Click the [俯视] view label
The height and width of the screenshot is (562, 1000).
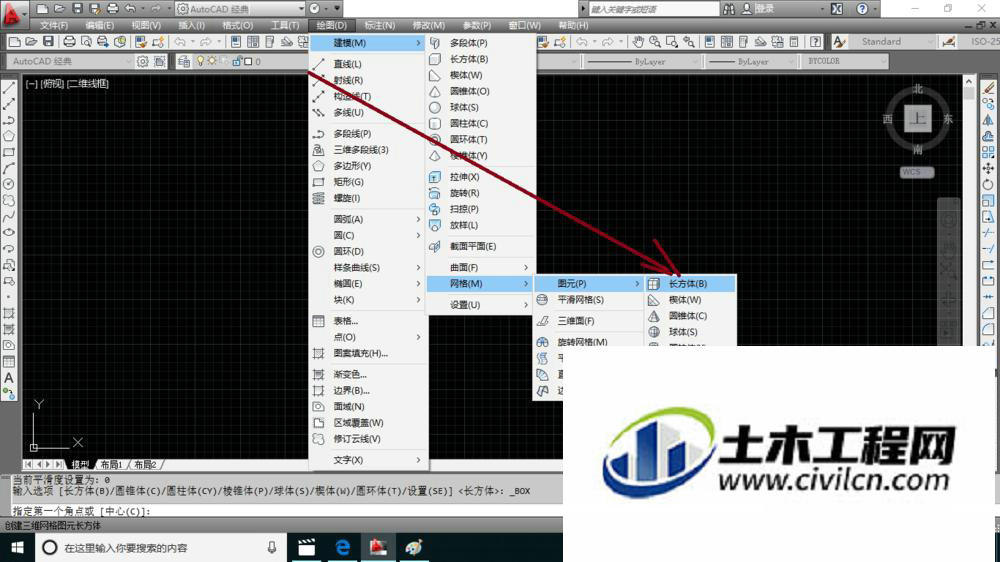52,84
